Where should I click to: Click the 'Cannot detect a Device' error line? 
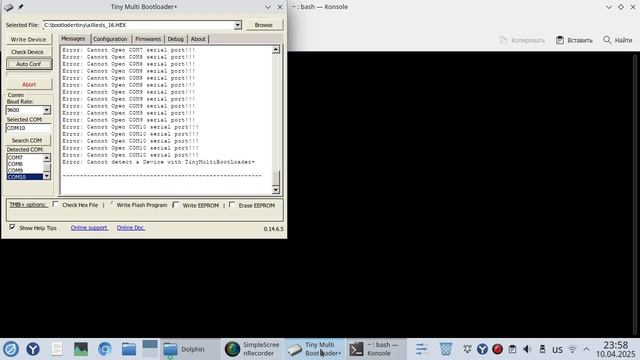click(158, 162)
